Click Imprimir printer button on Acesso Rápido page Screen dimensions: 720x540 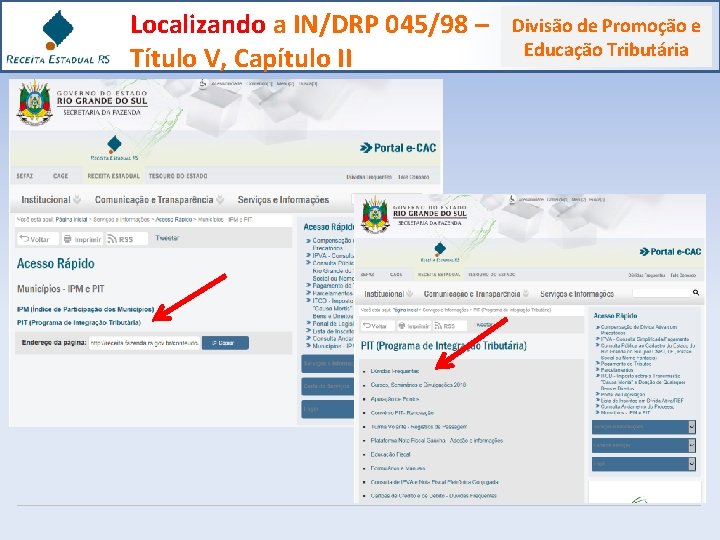[83, 239]
